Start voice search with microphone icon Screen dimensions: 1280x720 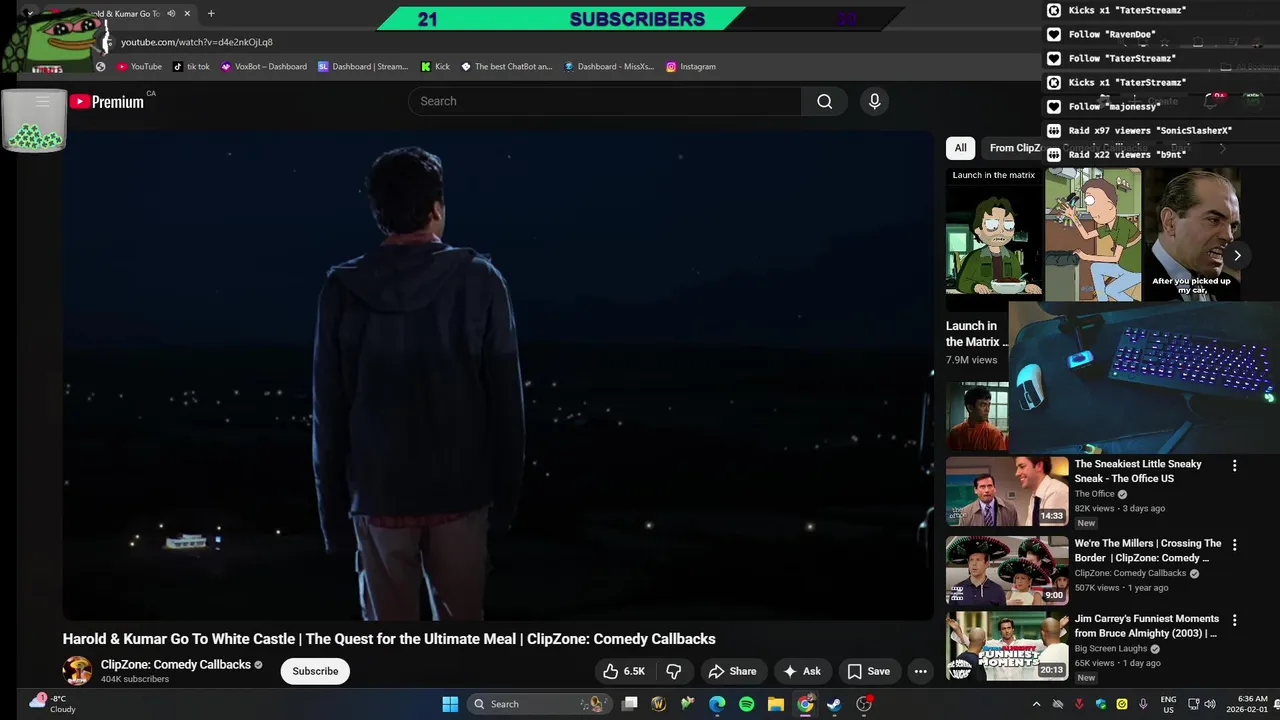[874, 101]
